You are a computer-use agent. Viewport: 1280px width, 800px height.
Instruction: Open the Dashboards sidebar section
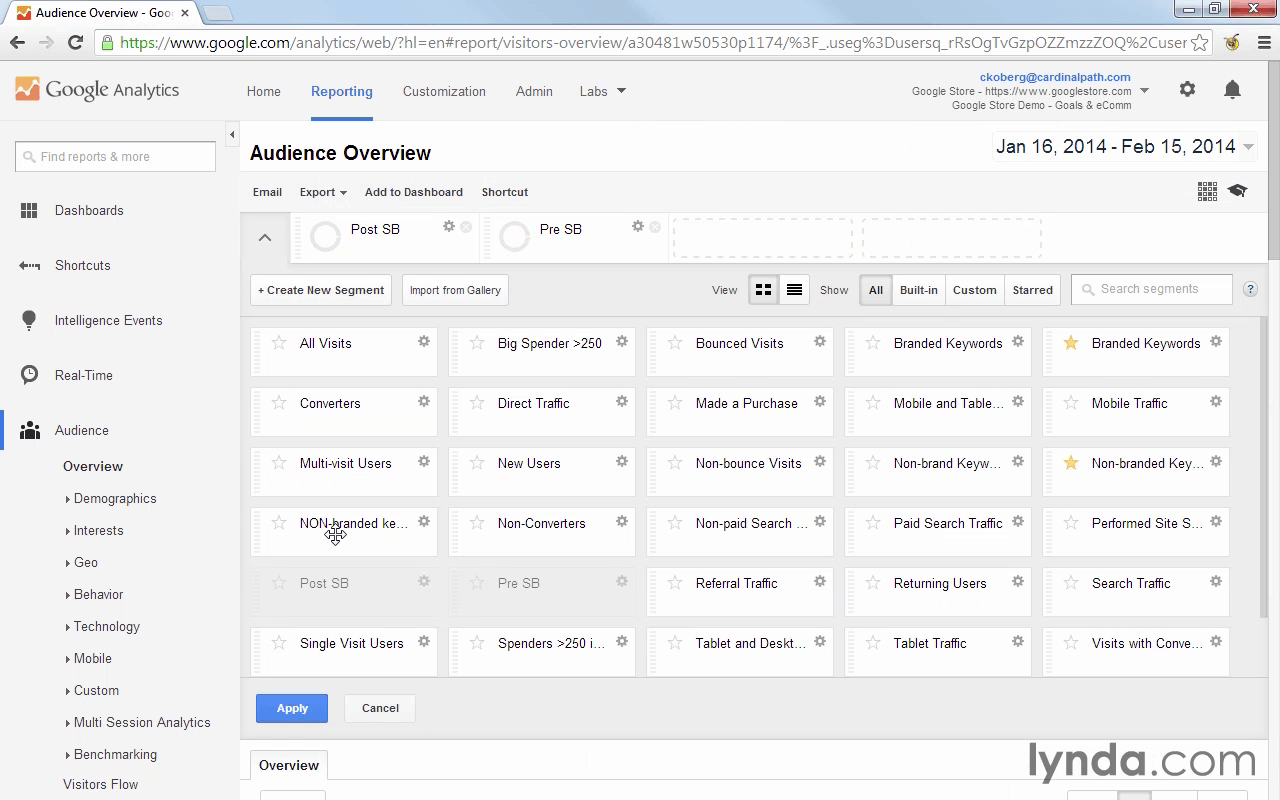click(89, 210)
